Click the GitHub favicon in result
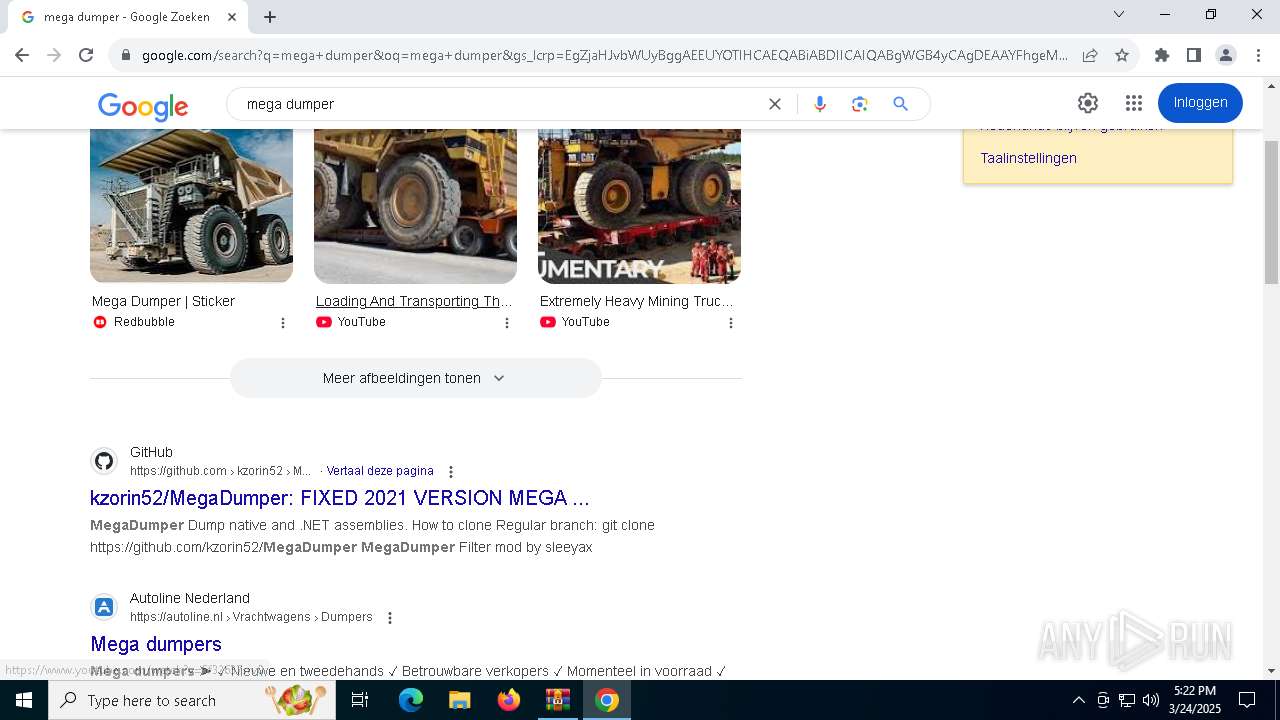Screen dimensions: 1280x720 click(104, 461)
